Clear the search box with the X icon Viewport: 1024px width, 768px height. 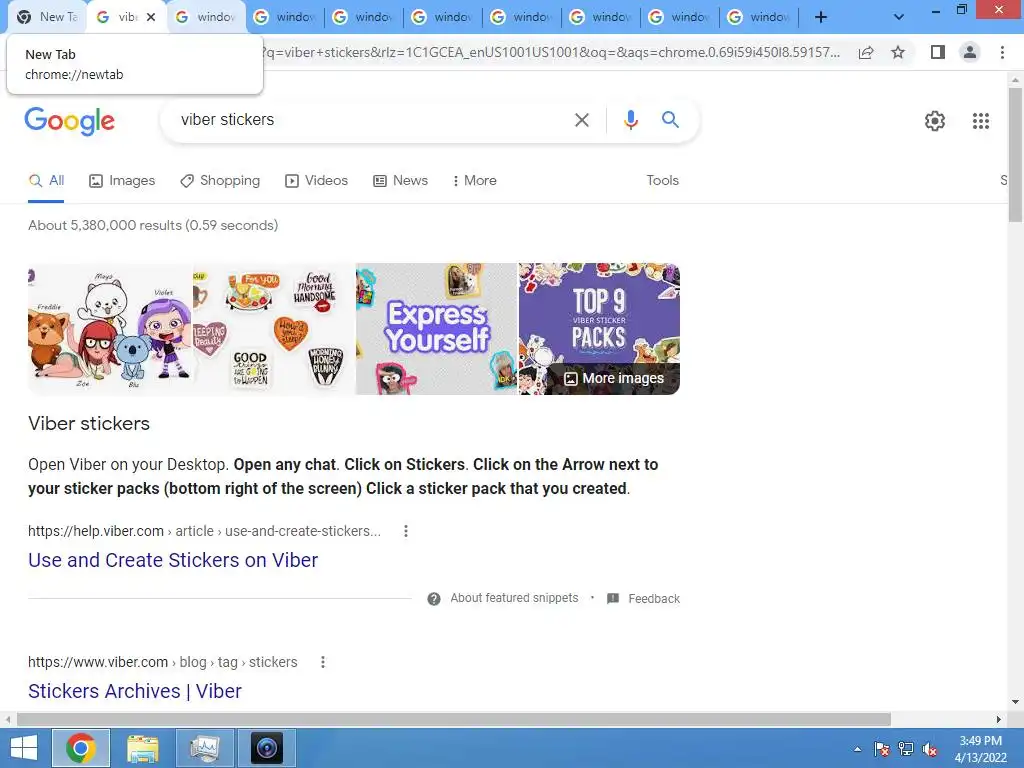(x=581, y=120)
